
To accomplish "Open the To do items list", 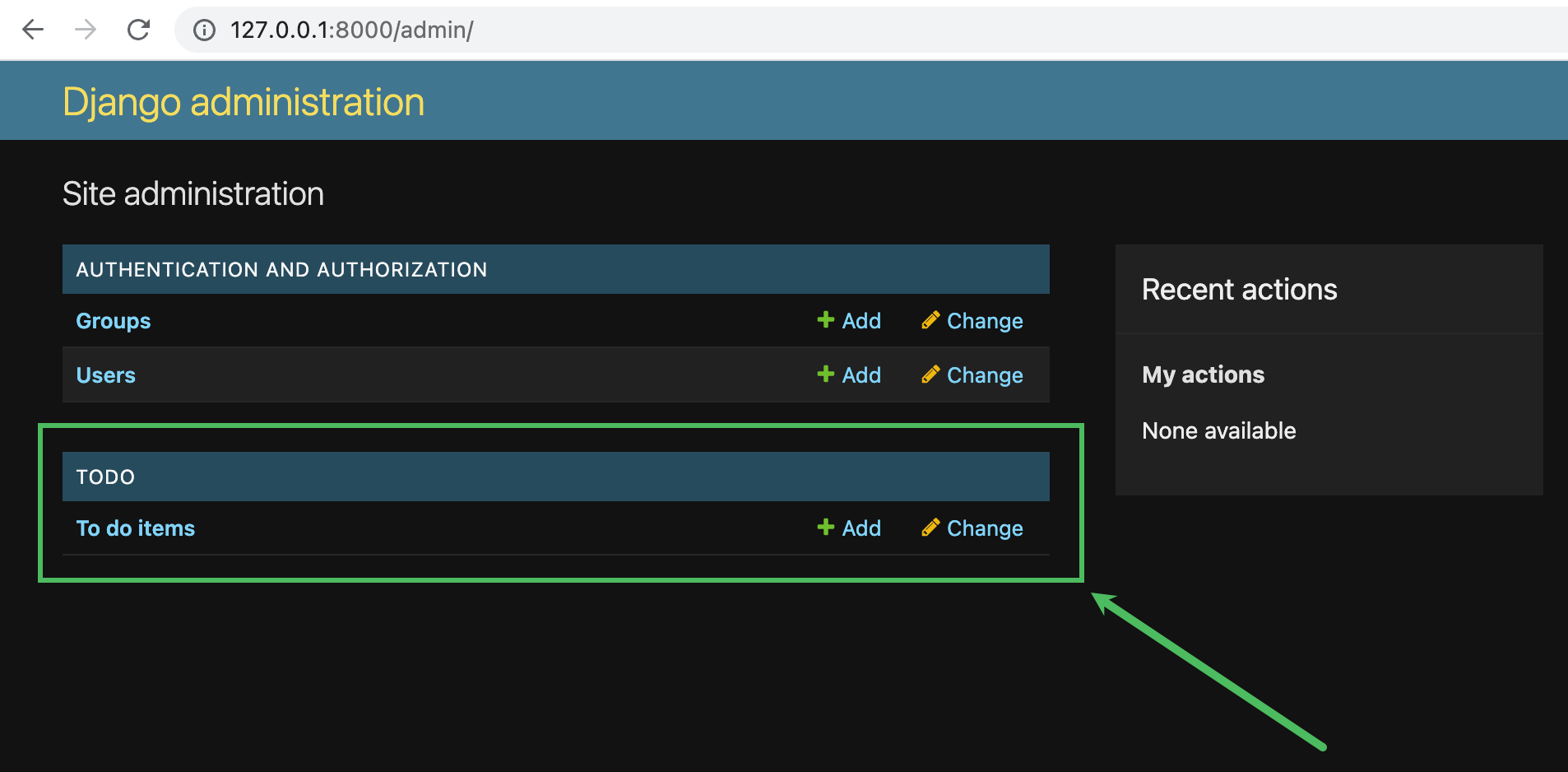I will coord(135,528).
